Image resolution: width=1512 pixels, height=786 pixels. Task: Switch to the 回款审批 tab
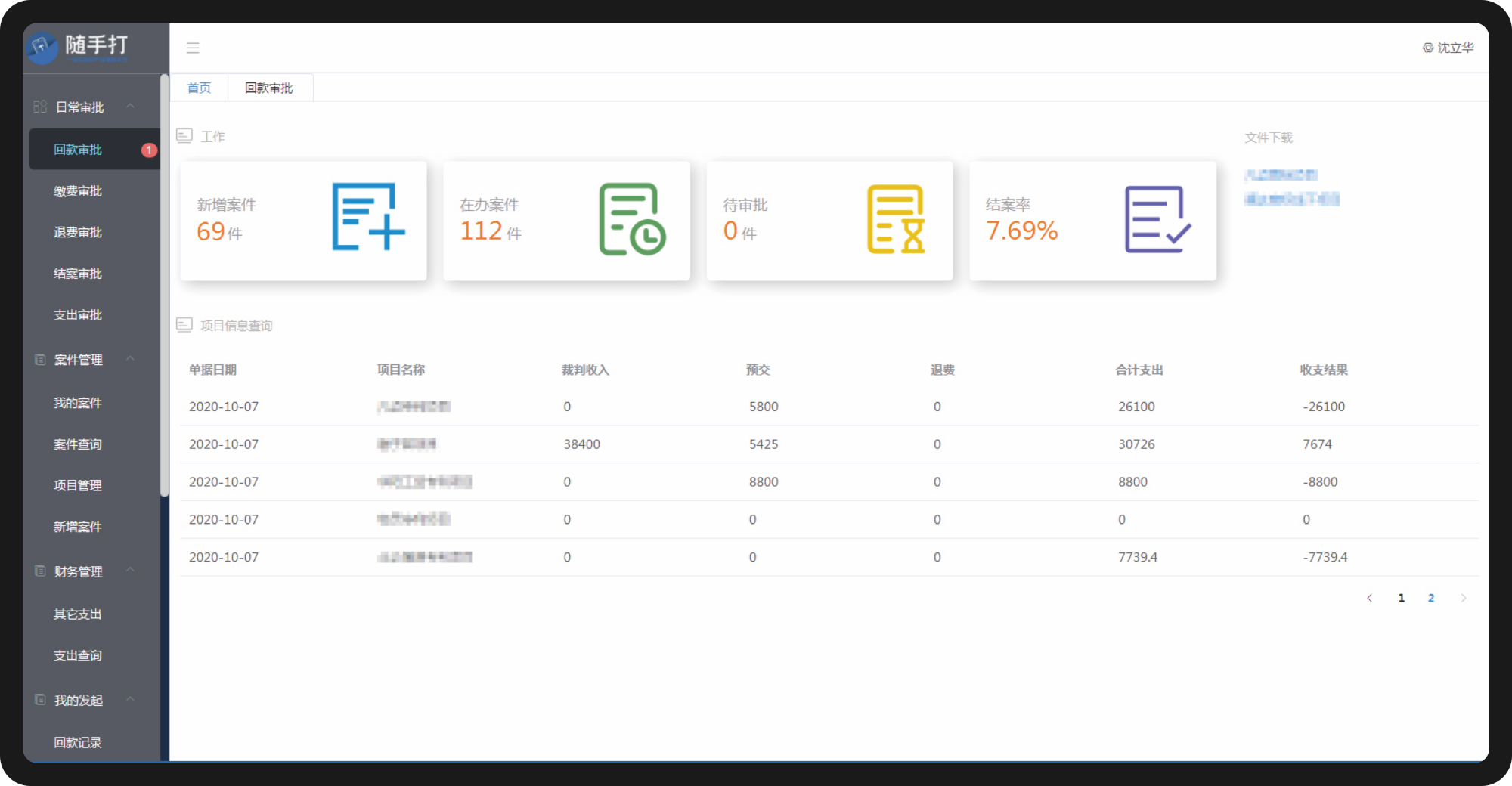(269, 88)
